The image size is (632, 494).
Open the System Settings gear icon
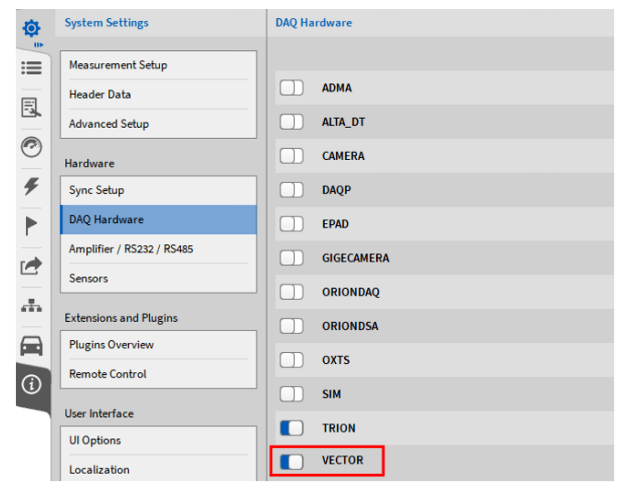click(x=29, y=26)
